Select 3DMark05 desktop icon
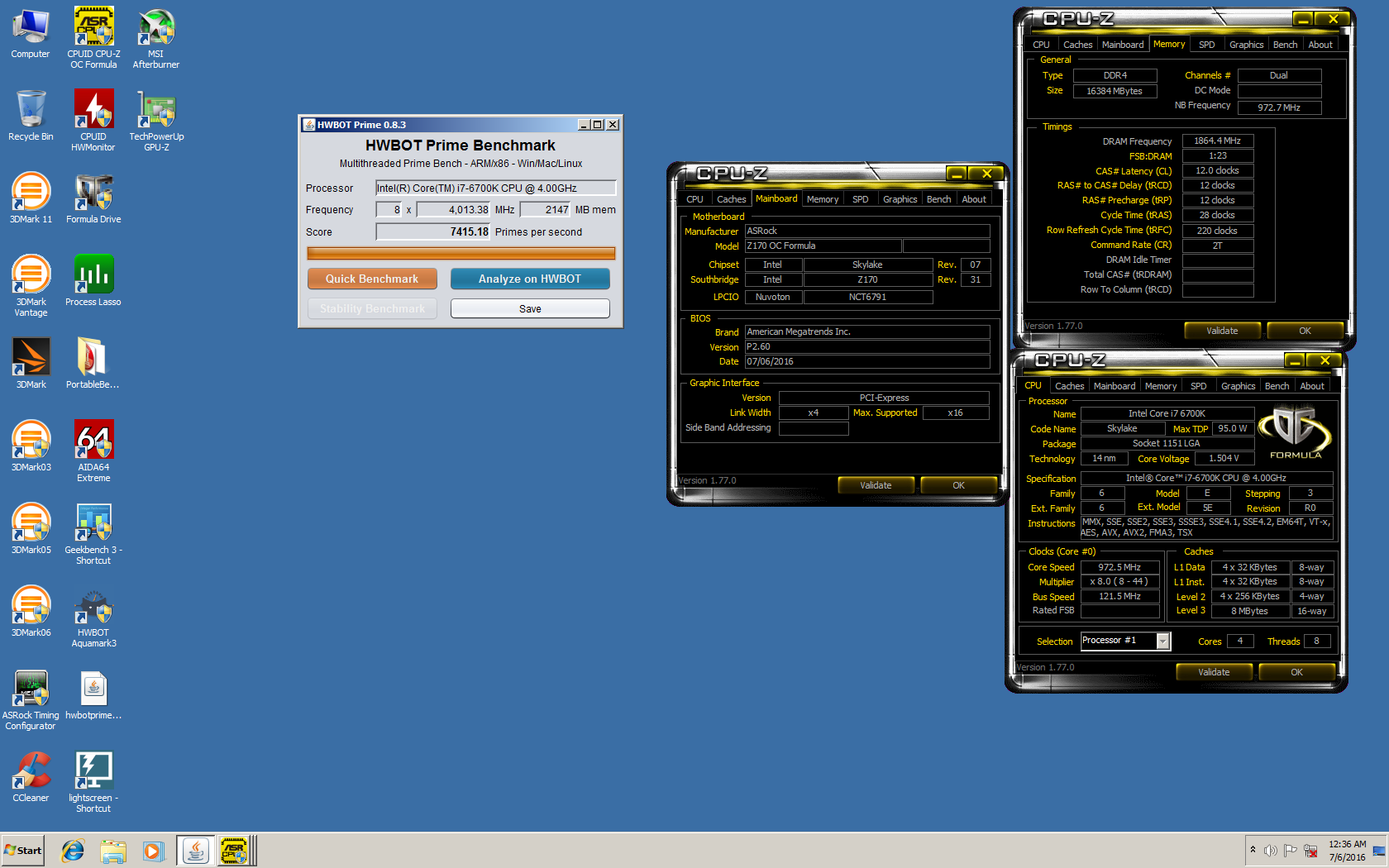This screenshot has height=868, width=1389. point(31,529)
